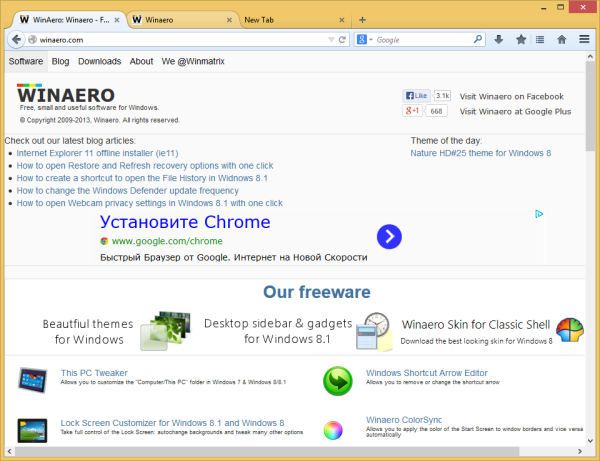Click the horizontal scrollbar right arrow
This screenshot has height=461, width=600.
pyautogui.click(x=580, y=451)
